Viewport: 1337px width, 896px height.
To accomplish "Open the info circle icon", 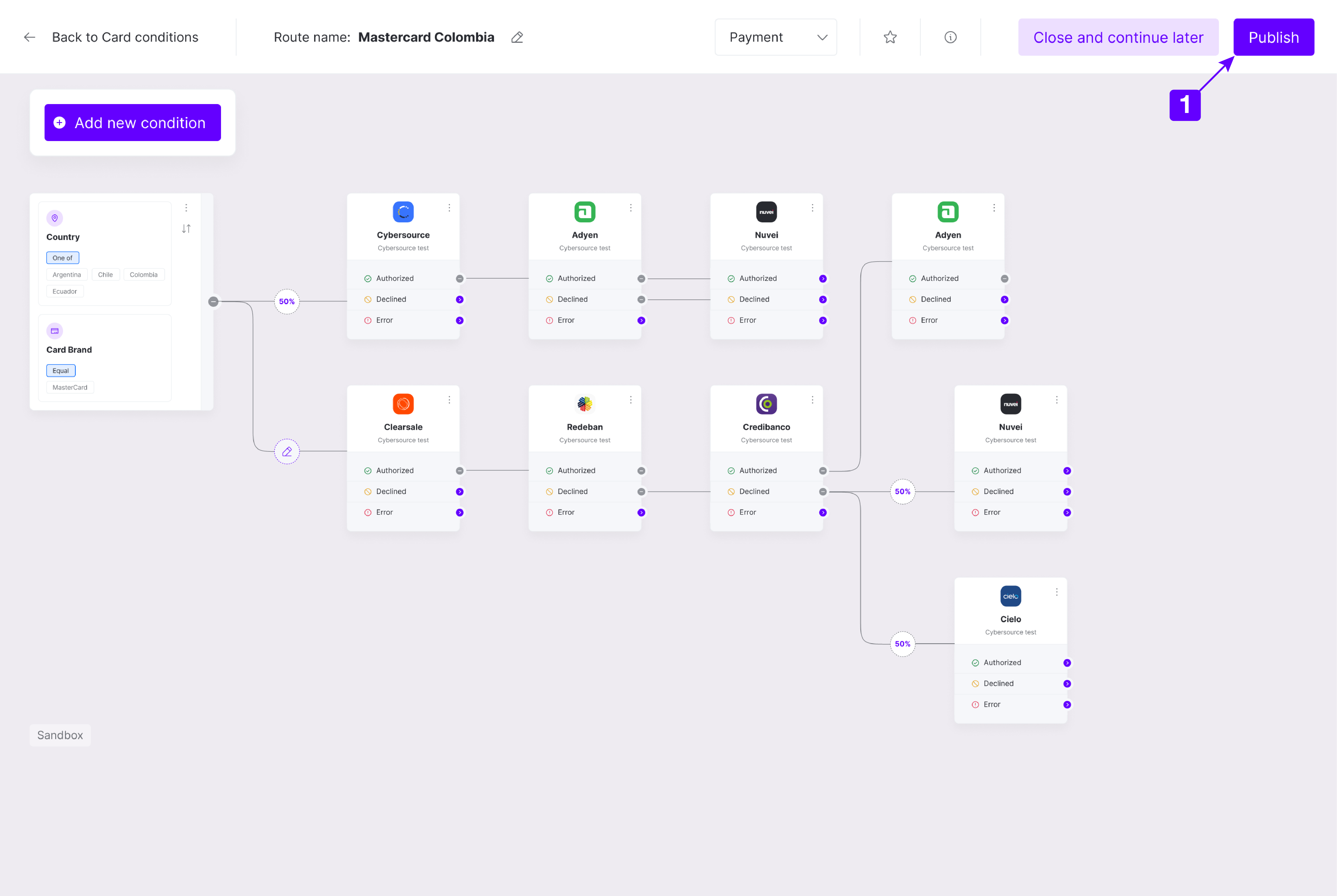I will [950, 37].
